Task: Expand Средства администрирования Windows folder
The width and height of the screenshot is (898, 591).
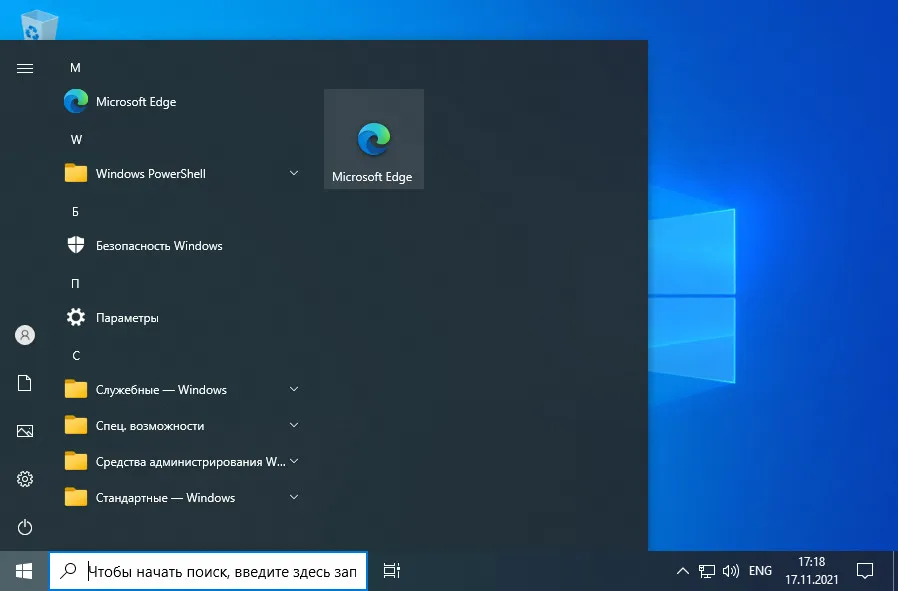Action: [x=181, y=462]
